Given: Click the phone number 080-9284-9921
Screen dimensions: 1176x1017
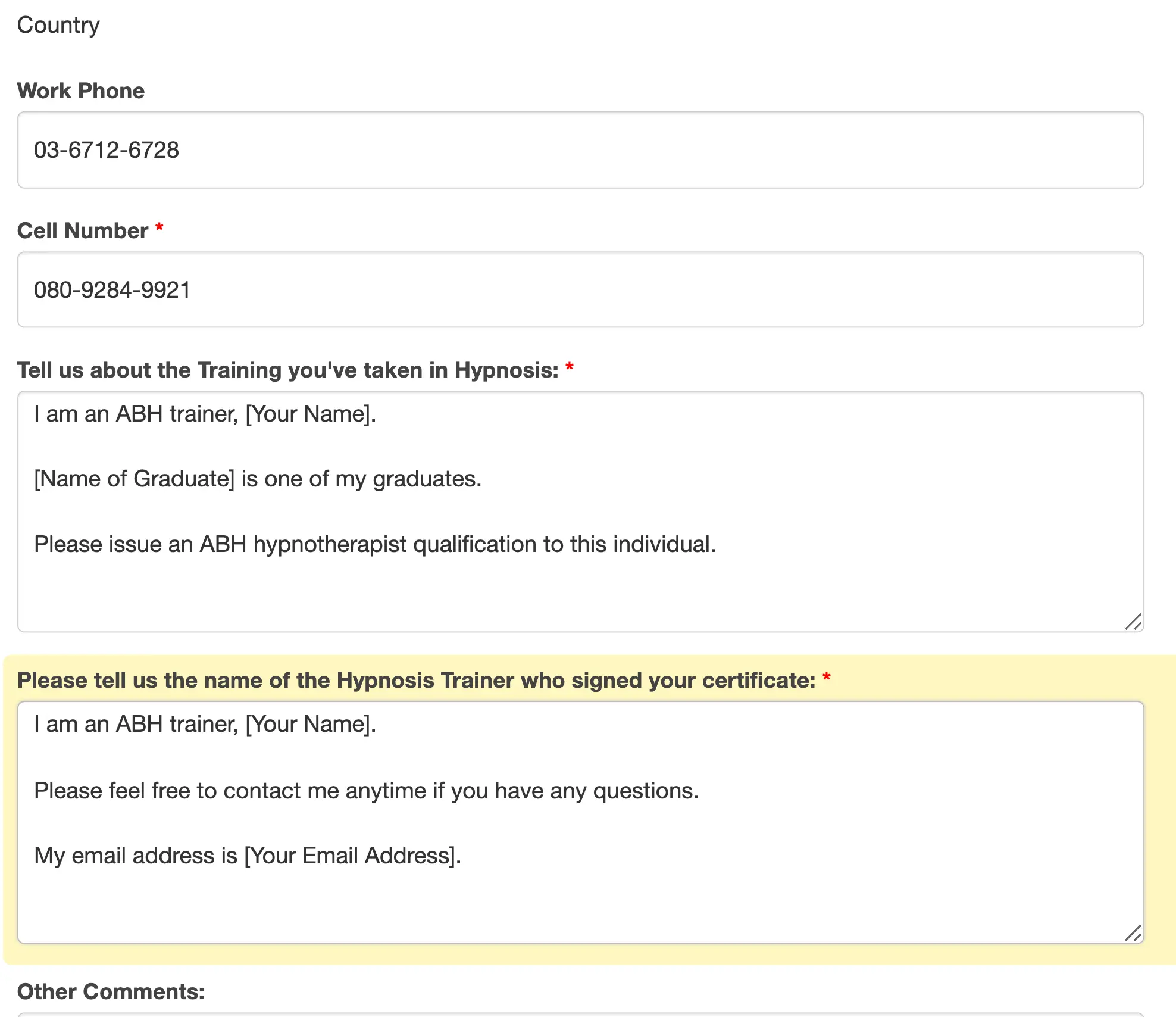Looking at the screenshot, I should [112, 290].
